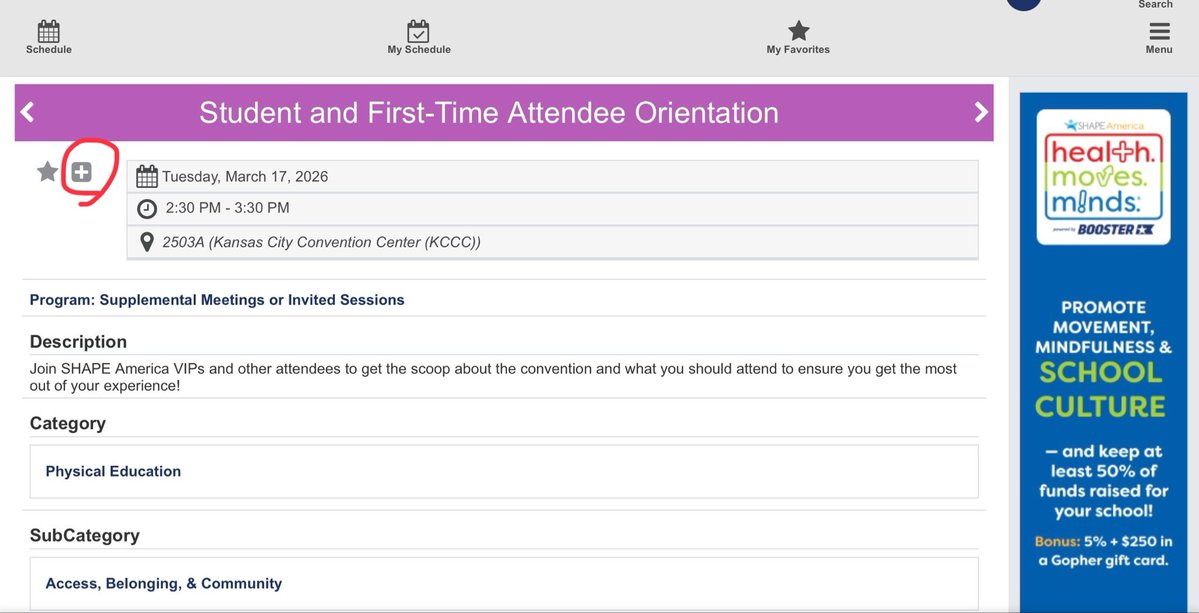Open the health.moves.minds. ad logo
1199x613 pixels.
point(1103,177)
